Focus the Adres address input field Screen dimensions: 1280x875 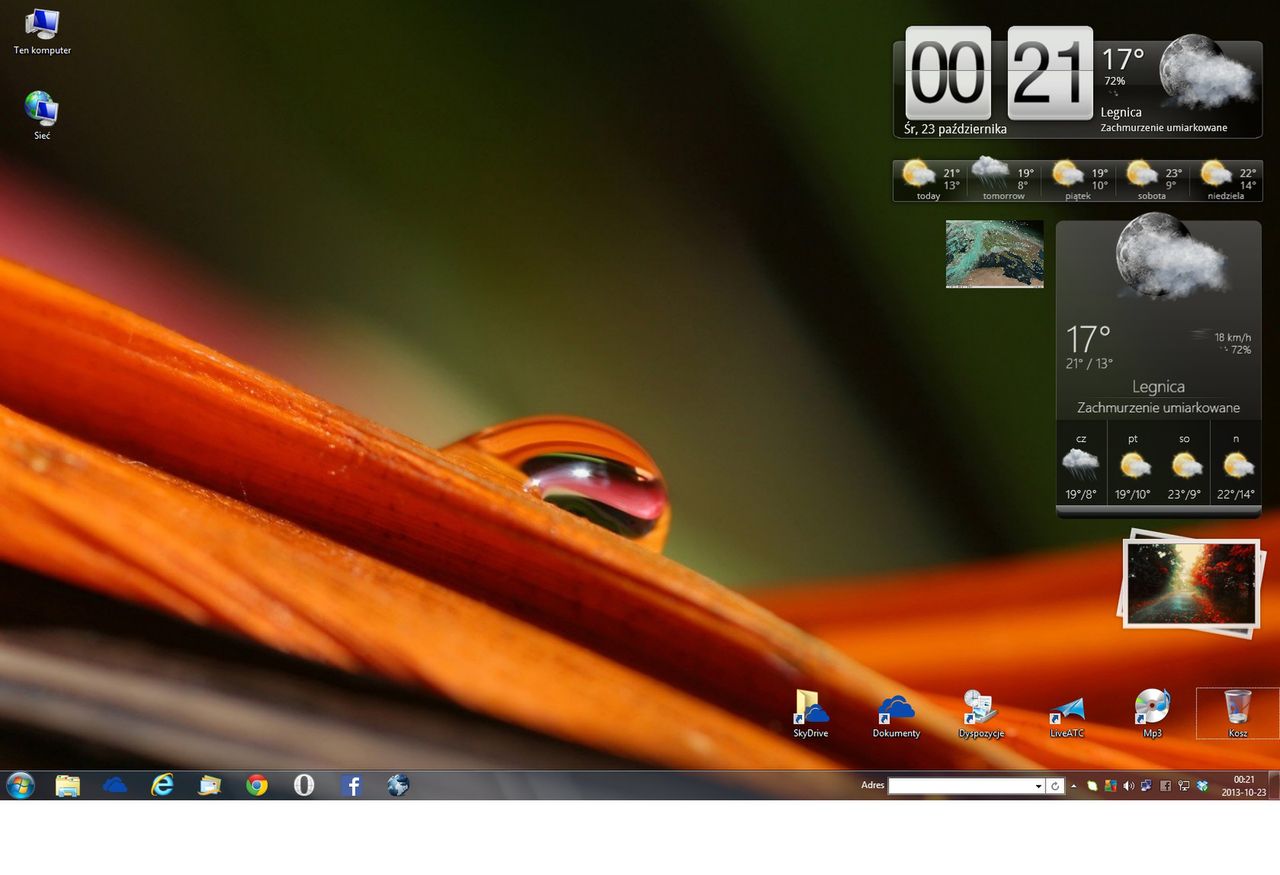[x=960, y=786]
